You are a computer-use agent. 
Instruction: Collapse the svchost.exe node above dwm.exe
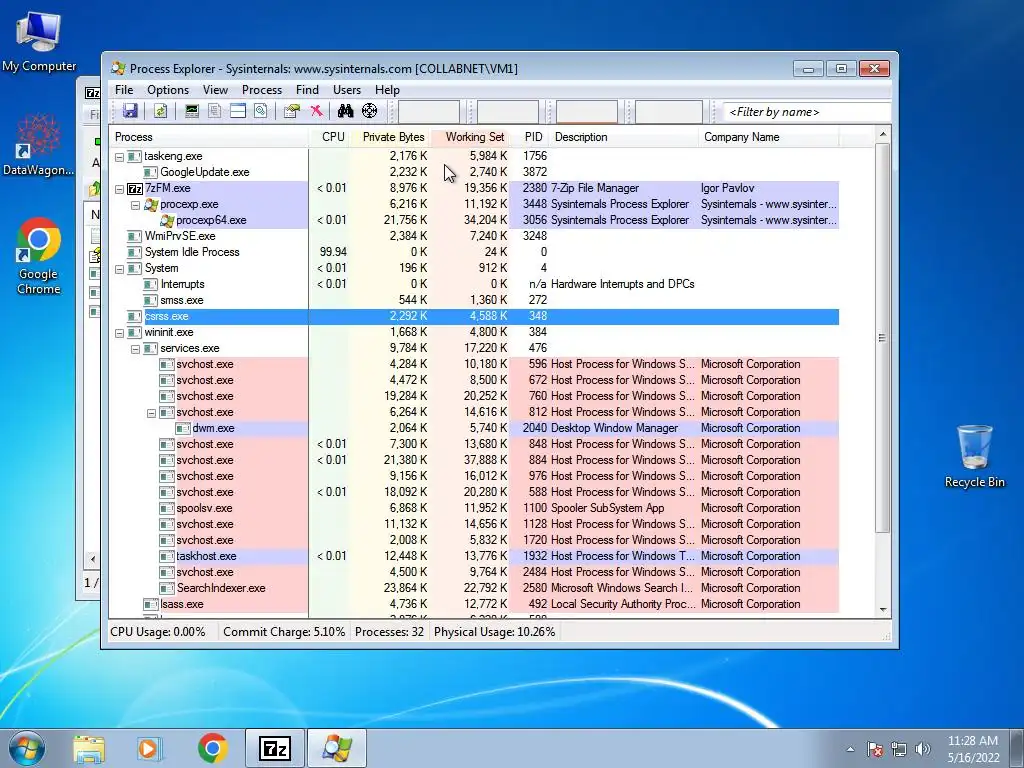(x=152, y=413)
